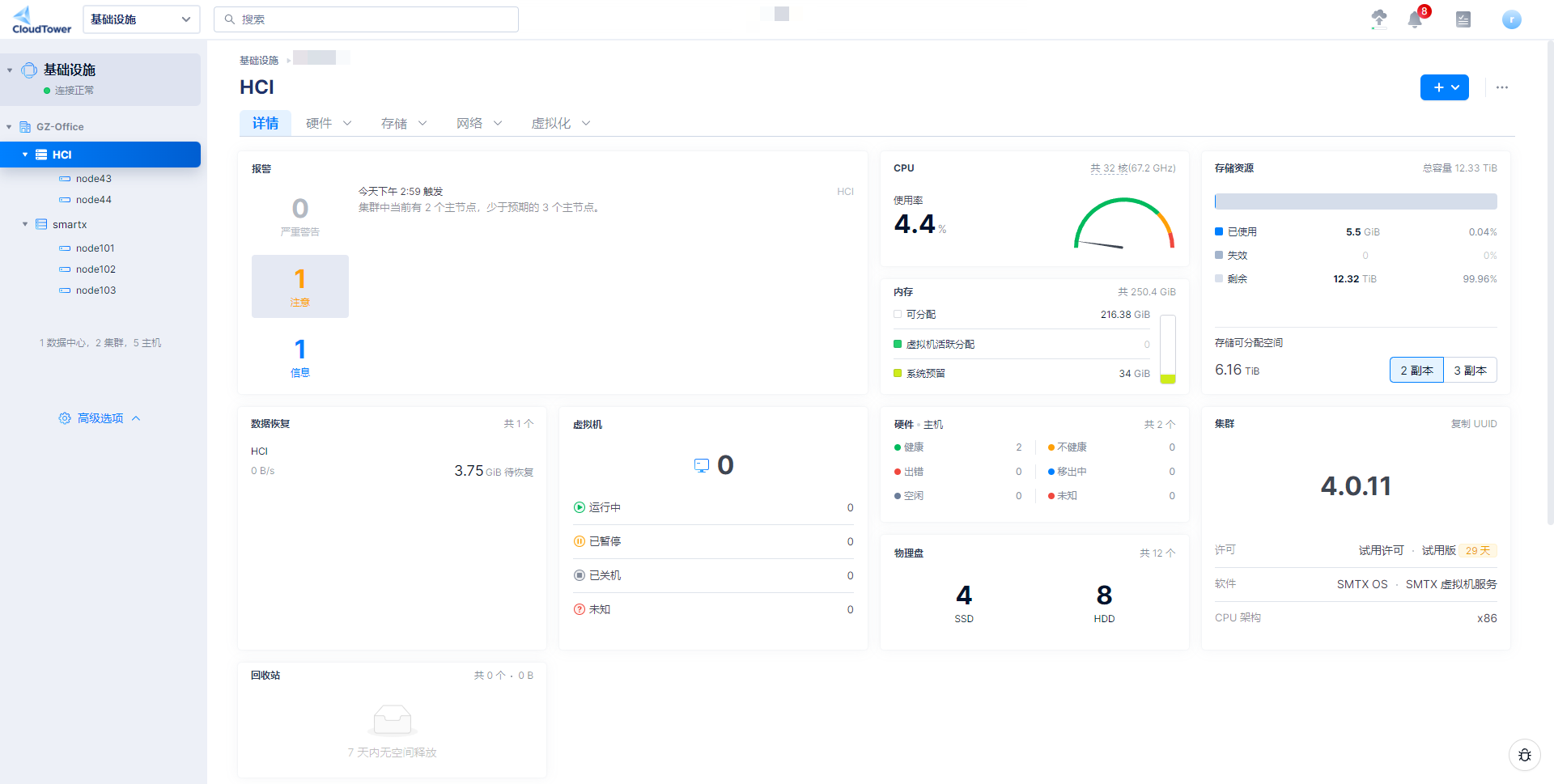This screenshot has height=784, width=1554.
Task: Select the 2 副本 replica option
Action: (x=1416, y=370)
